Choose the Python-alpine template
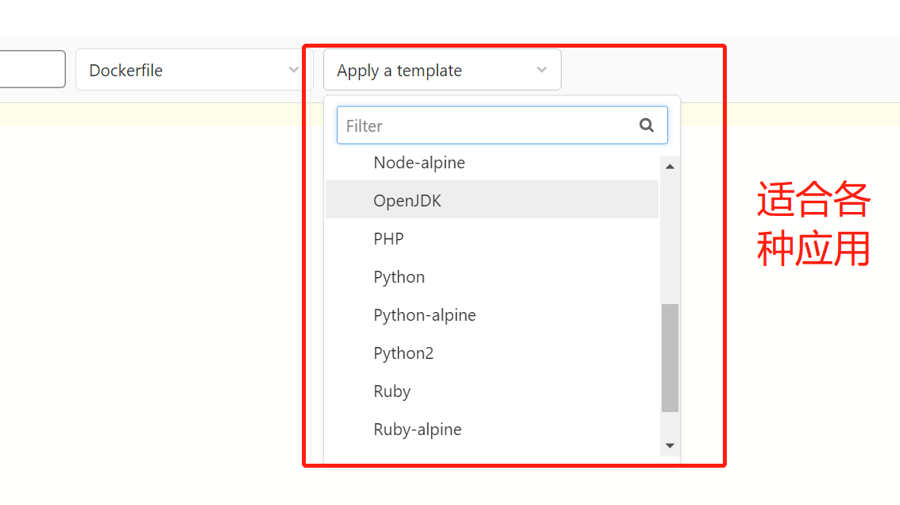Viewport: 900px width, 505px height. pos(424,315)
